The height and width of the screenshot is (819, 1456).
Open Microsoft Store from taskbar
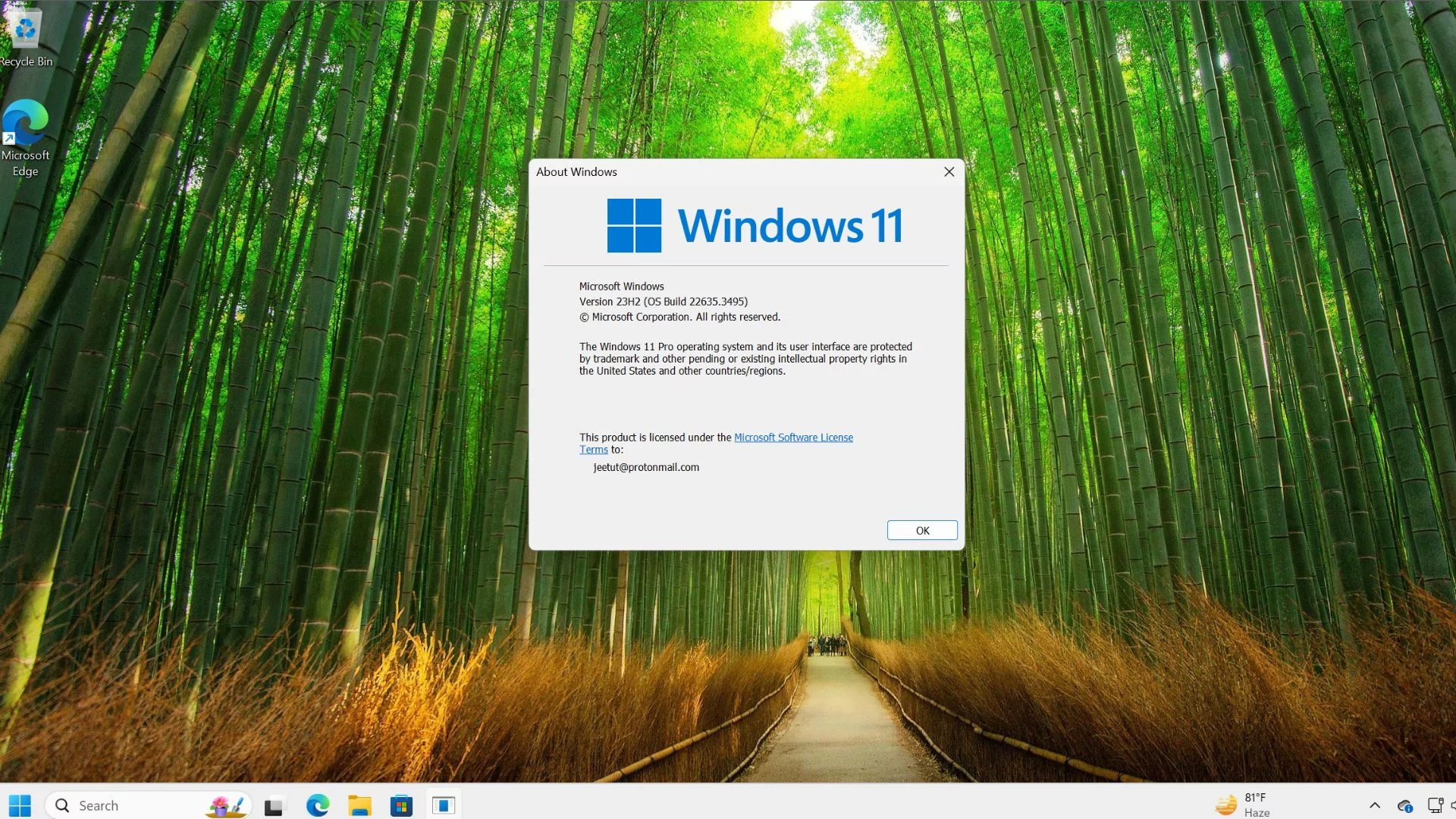[401, 805]
